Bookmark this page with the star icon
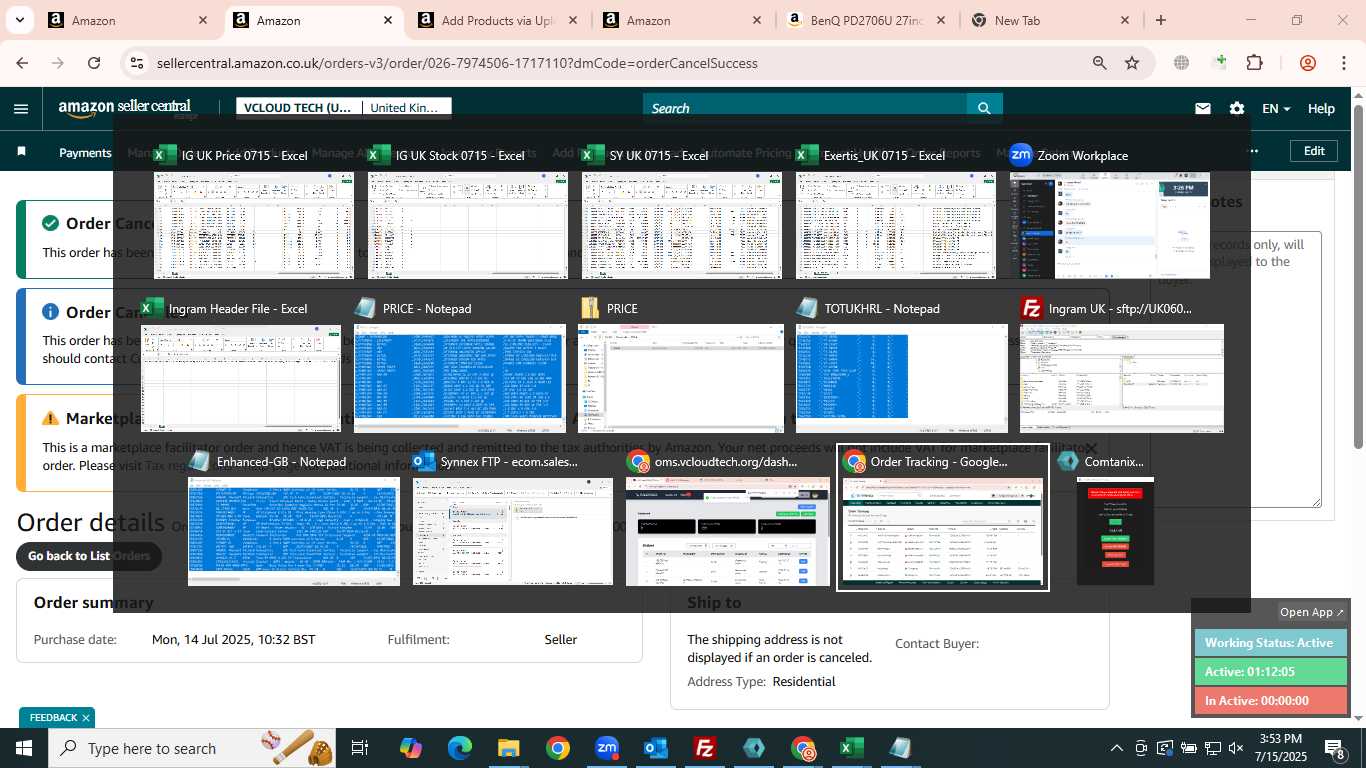Image resolution: width=1366 pixels, height=768 pixels. point(1132,63)
